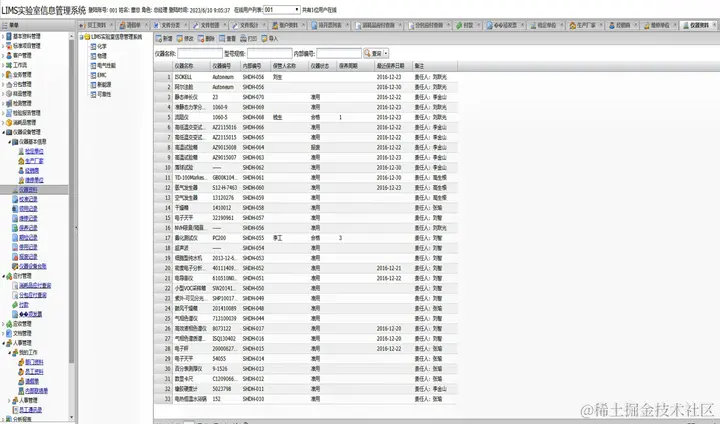Screen dimensions: 720x424
Task: Click the 查询 search magnifier button
Action: 373,53
